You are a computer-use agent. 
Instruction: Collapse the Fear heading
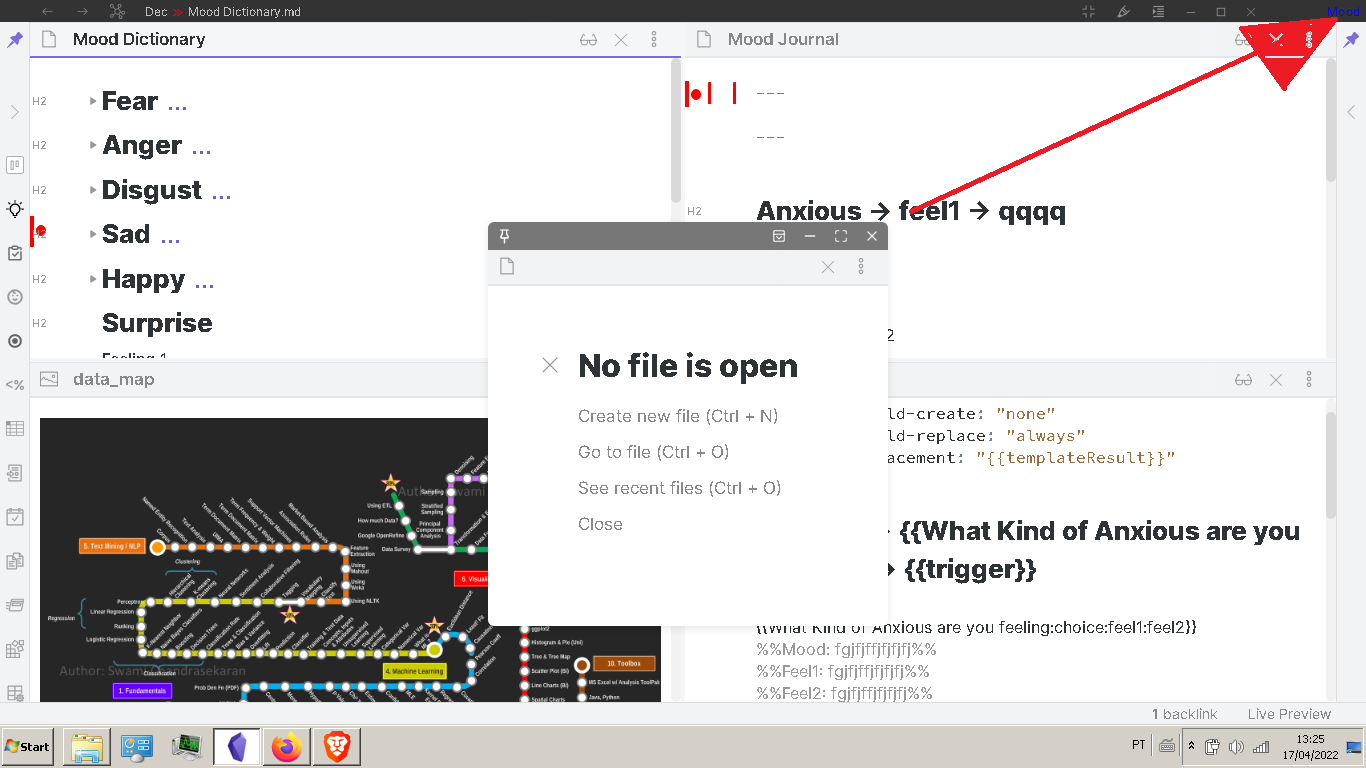pos(92,100)
